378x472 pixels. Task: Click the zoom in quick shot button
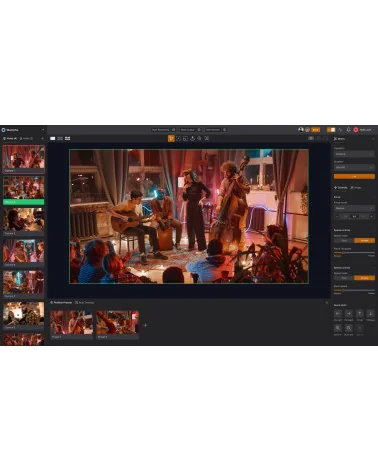pyautogui.click(x=338, y=328)
